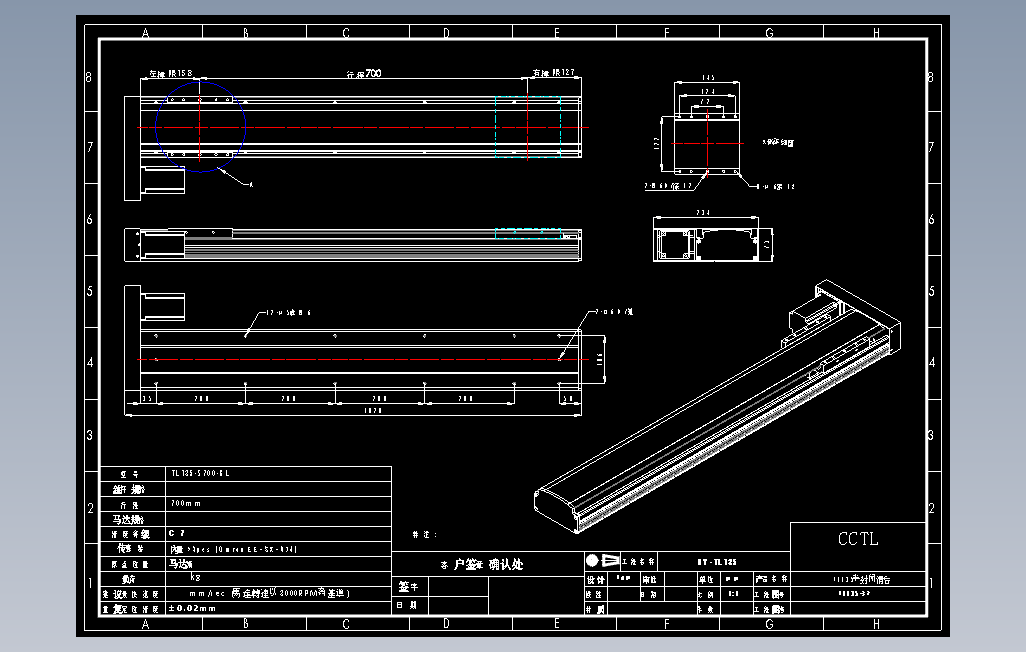The width and height of the screenshot is (1026, 652).
Task: Click the 145 width dimension on slider view
Action: coord(707,77)
